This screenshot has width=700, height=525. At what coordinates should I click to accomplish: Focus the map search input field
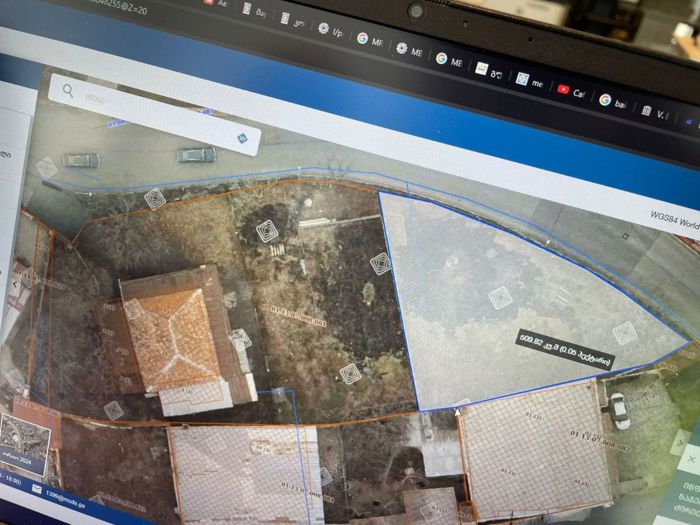pos(154,114)
